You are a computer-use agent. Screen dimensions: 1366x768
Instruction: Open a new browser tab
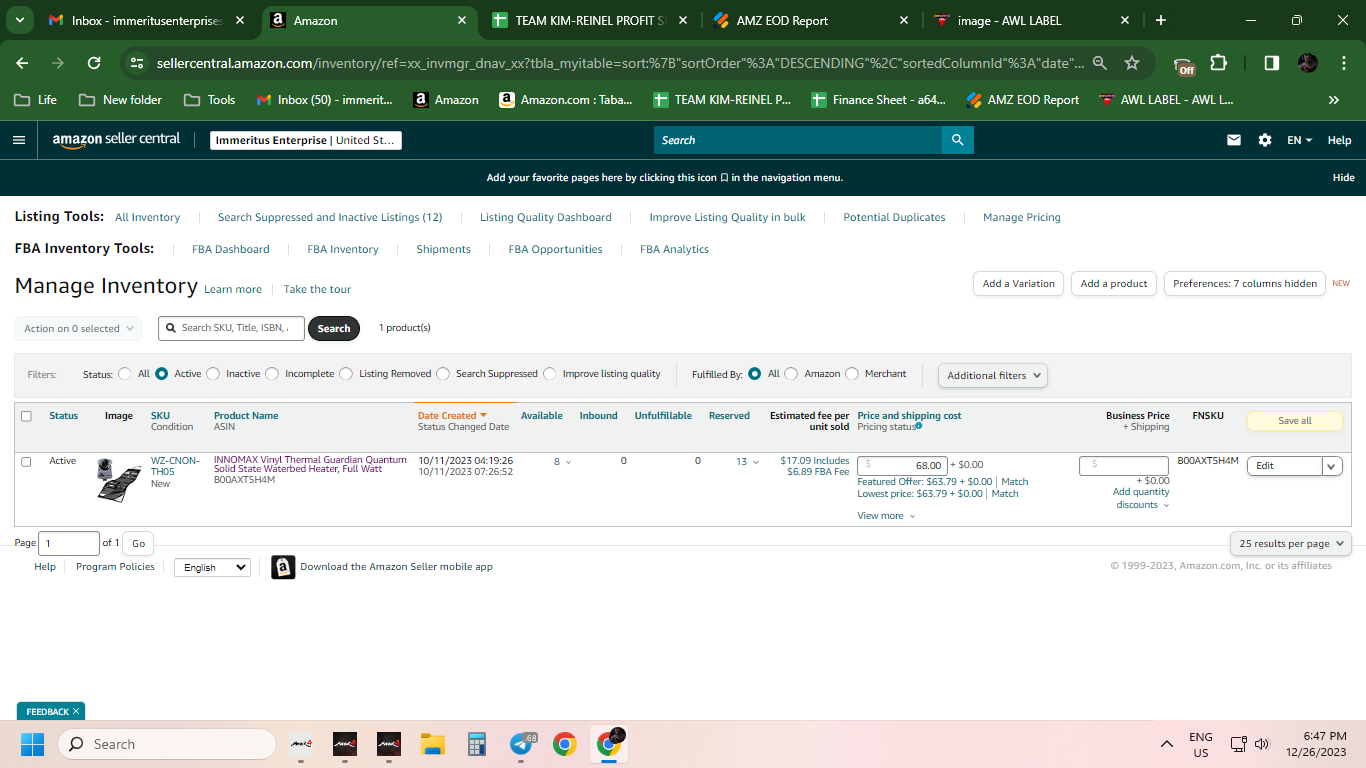1160,20
